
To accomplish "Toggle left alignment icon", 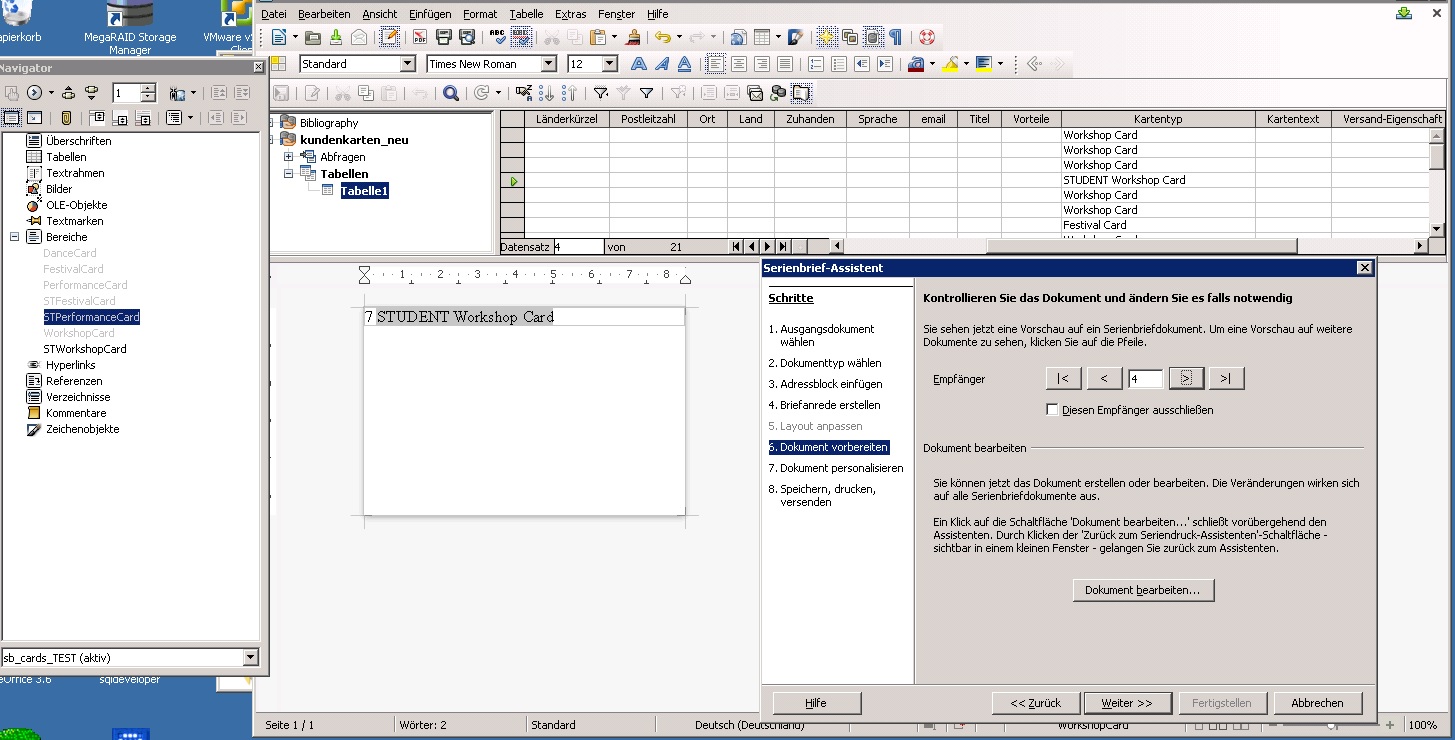I will click(x=715, y=64).
